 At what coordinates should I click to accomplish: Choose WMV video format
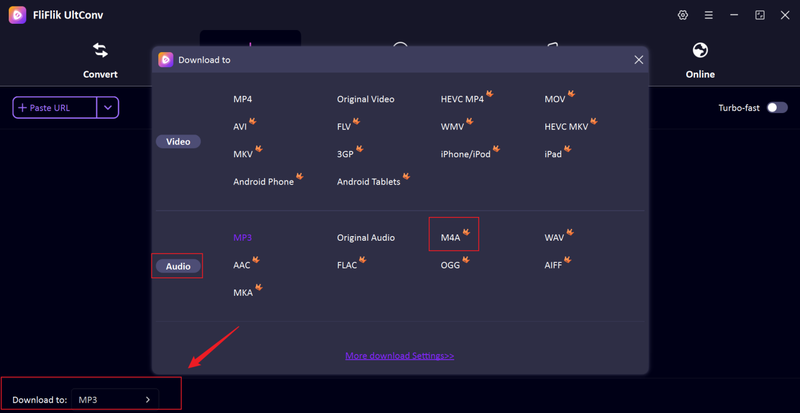tap(453, 127)
